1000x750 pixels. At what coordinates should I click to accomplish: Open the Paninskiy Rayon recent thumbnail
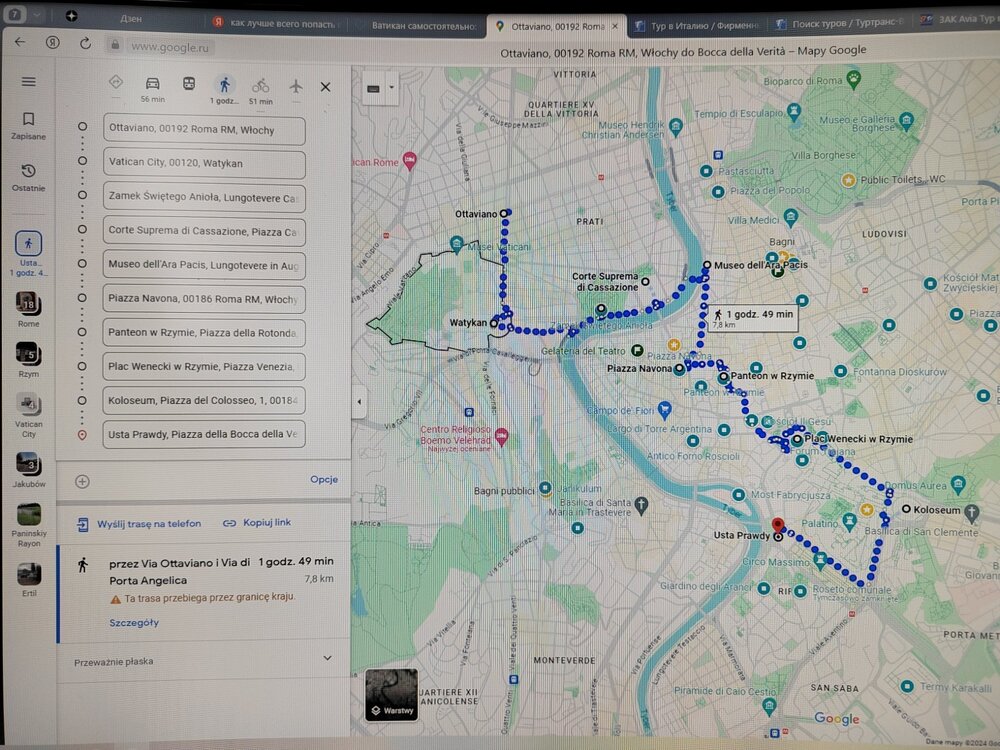tap(29, 526)
